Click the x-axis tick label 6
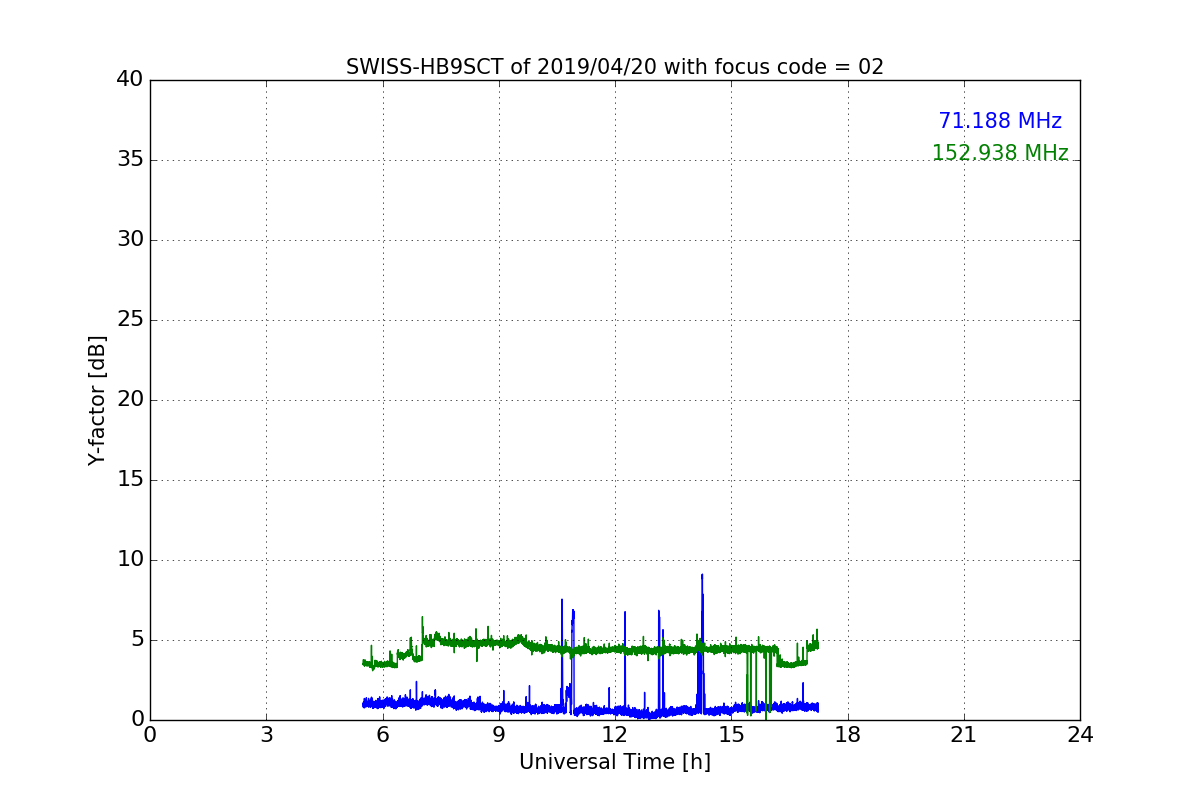The image size is (1200, 800). click(383, 735)
